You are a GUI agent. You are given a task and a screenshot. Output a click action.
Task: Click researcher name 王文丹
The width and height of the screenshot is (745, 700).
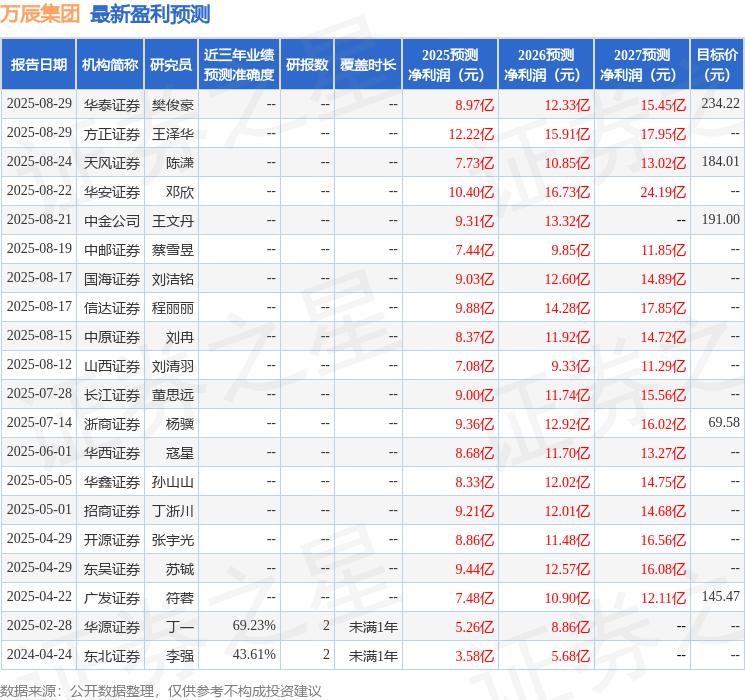(173, 221)
